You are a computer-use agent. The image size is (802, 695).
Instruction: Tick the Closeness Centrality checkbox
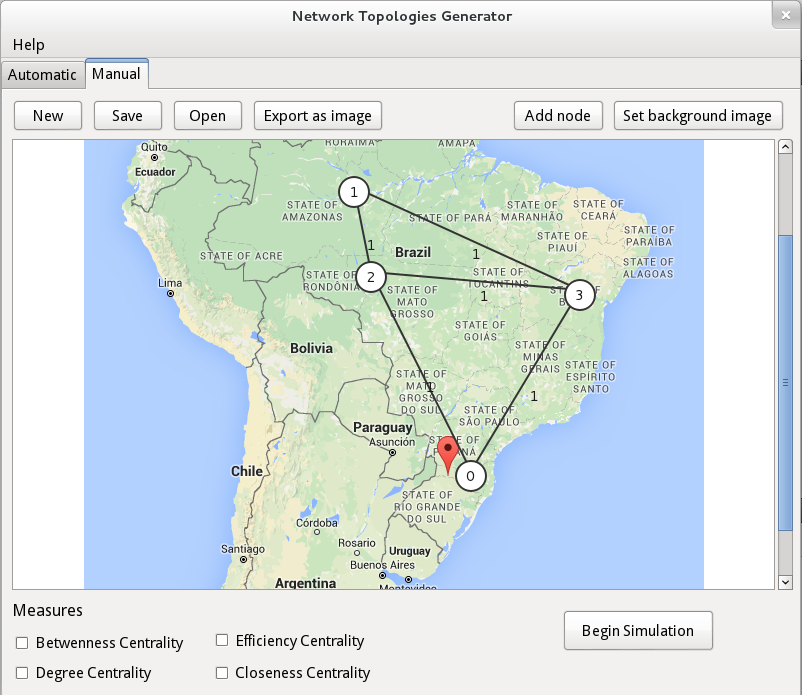pyautogui.click(x=222, y=673)
